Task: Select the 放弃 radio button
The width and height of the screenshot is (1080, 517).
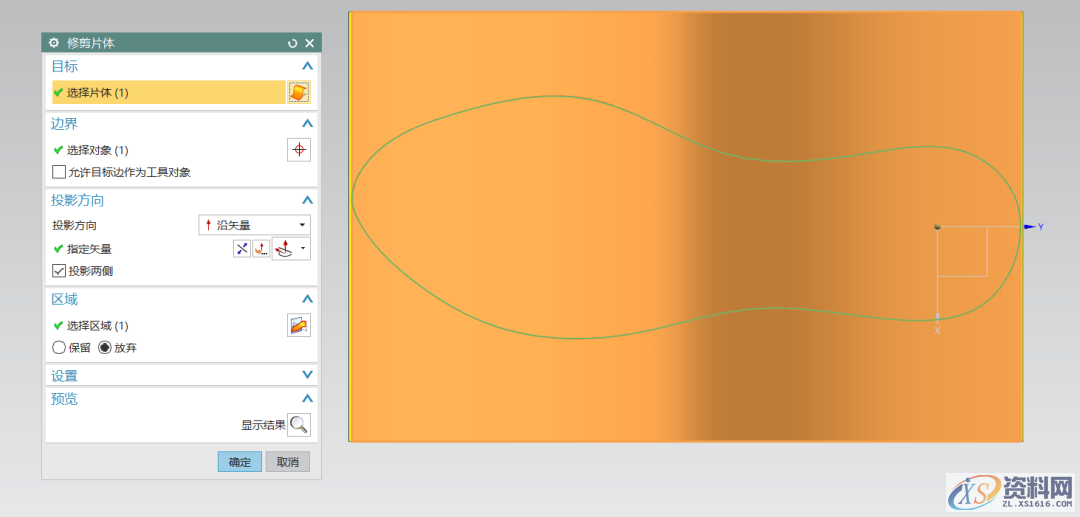Action: pos(105,348)
